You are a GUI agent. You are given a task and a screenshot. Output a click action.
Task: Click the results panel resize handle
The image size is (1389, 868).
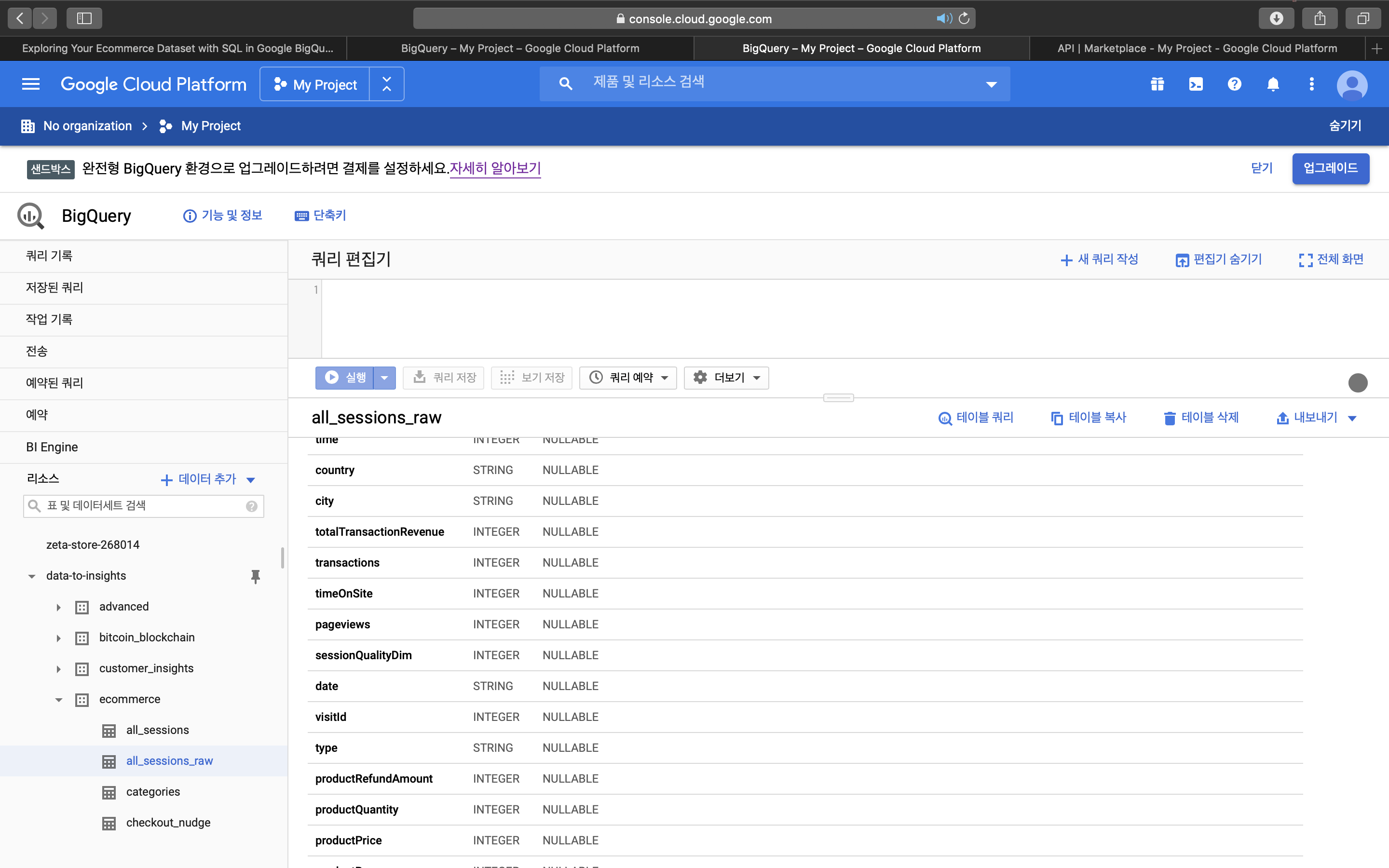click(x=838, y=398)
